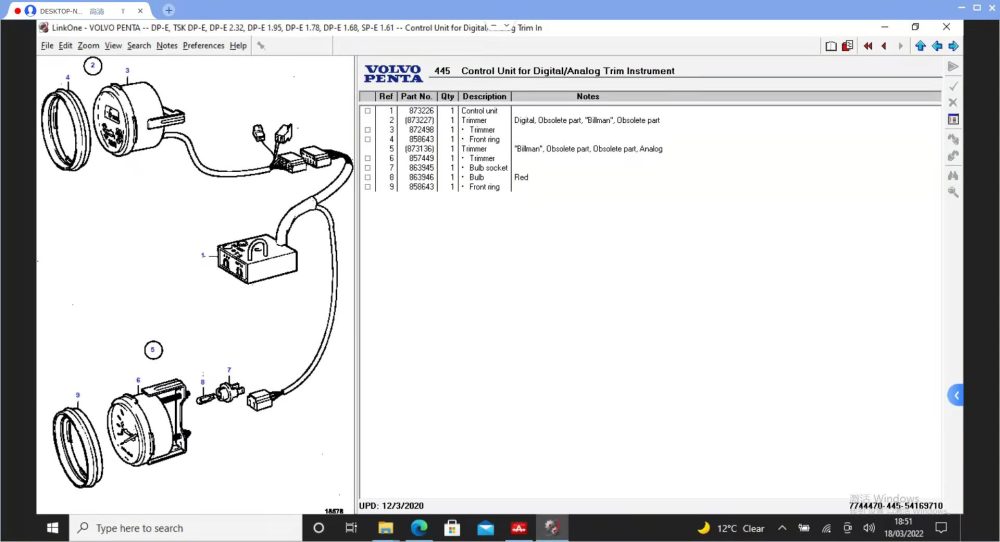Click the blue back arrow
The height and width of the screenshot is (542, 1000).
click(x=937, y=46)
